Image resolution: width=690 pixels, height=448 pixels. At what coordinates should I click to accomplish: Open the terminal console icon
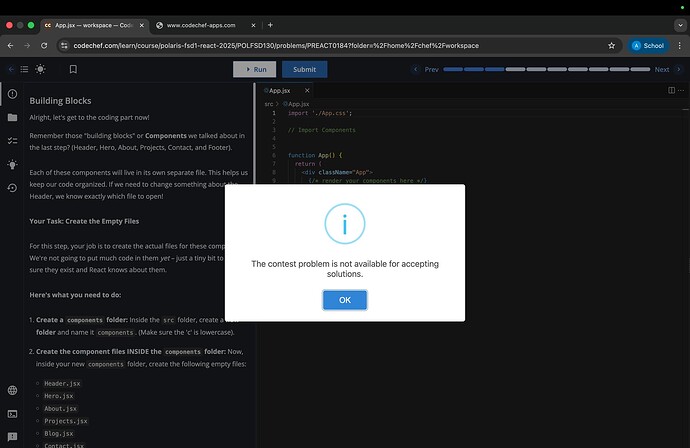click(x=12, y=414)
